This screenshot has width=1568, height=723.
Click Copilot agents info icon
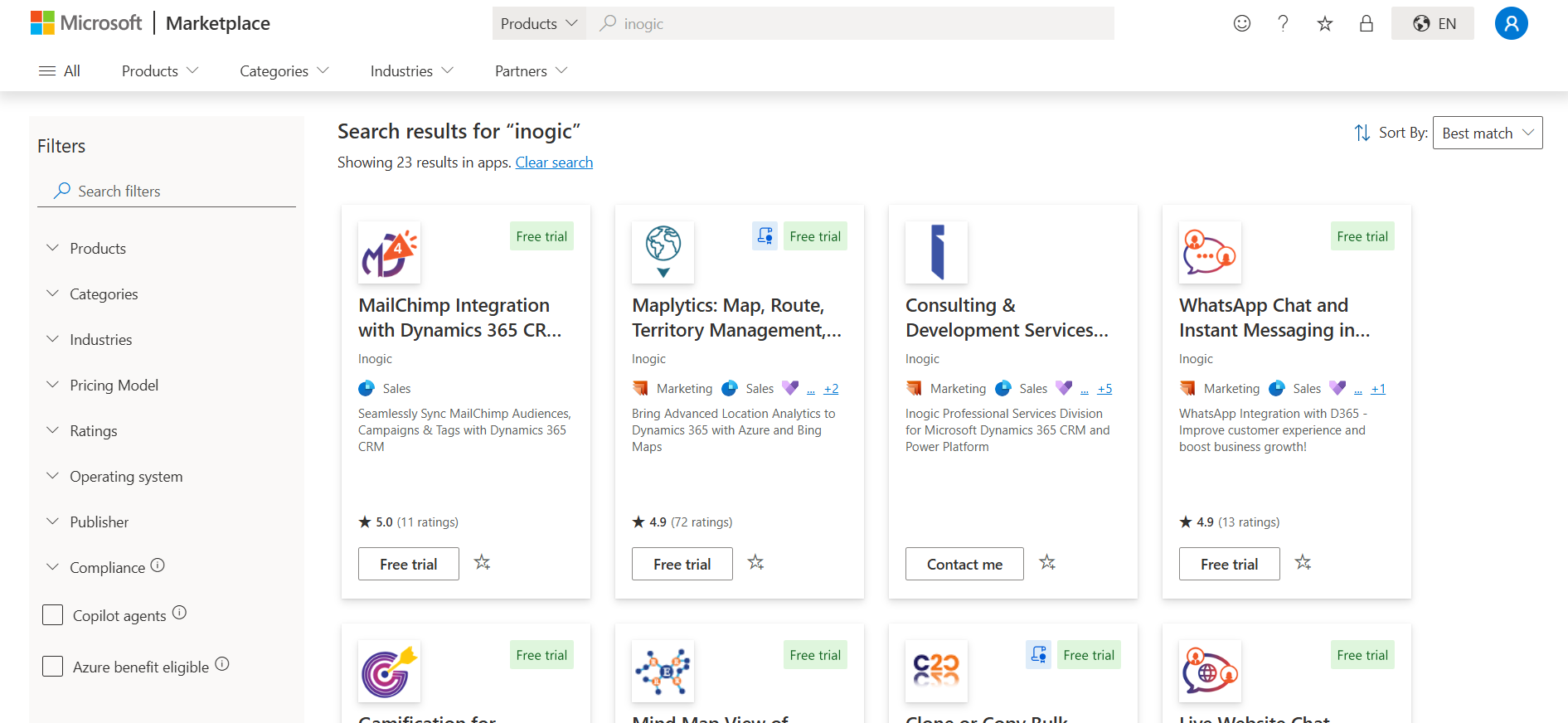click(179, 613)
